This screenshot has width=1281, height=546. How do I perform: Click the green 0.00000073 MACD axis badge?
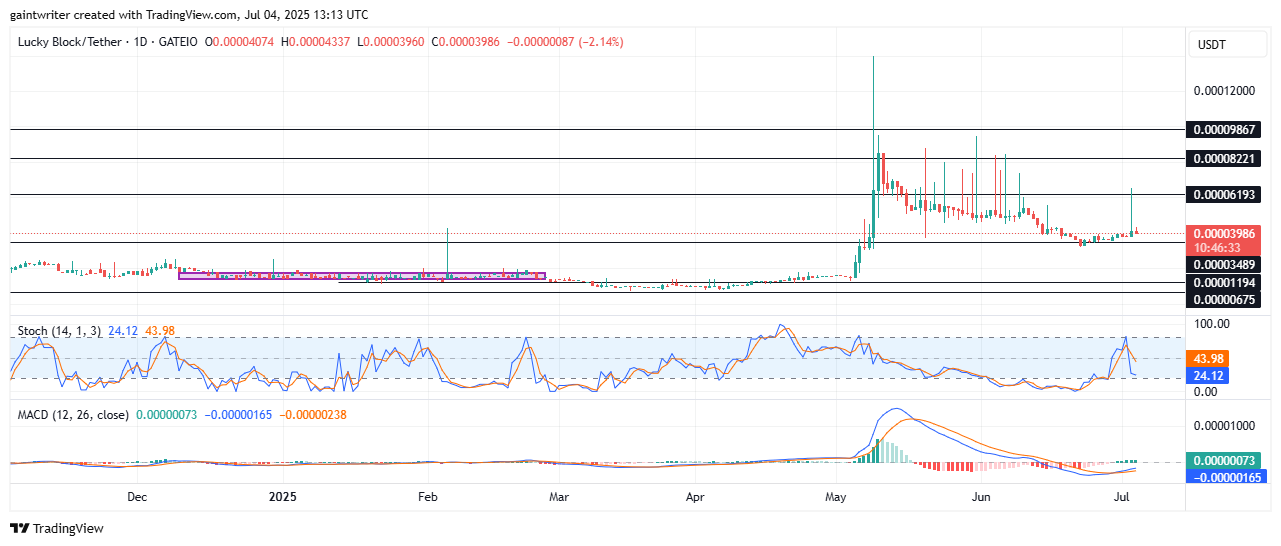point(1224,460)
